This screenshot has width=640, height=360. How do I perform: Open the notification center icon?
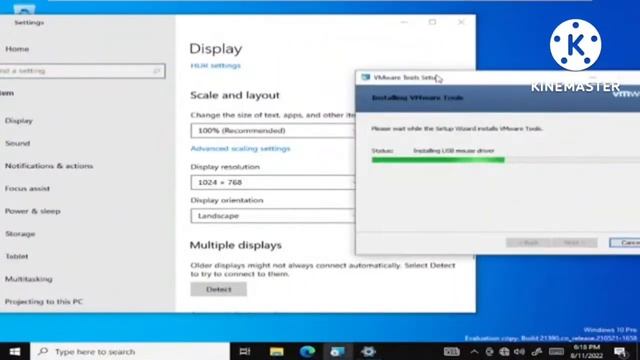(620, 351)
